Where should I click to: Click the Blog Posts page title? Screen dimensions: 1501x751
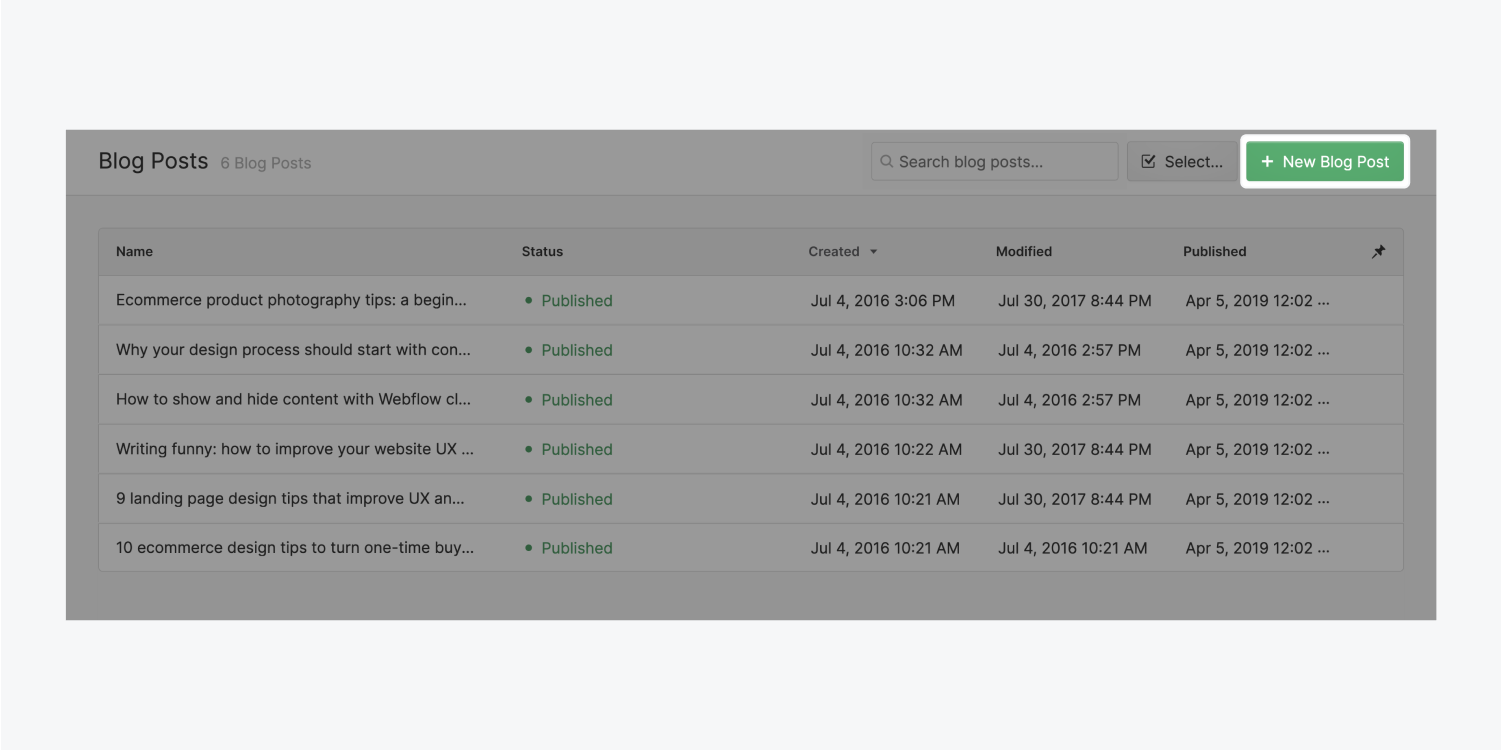(x=152, y=160)
